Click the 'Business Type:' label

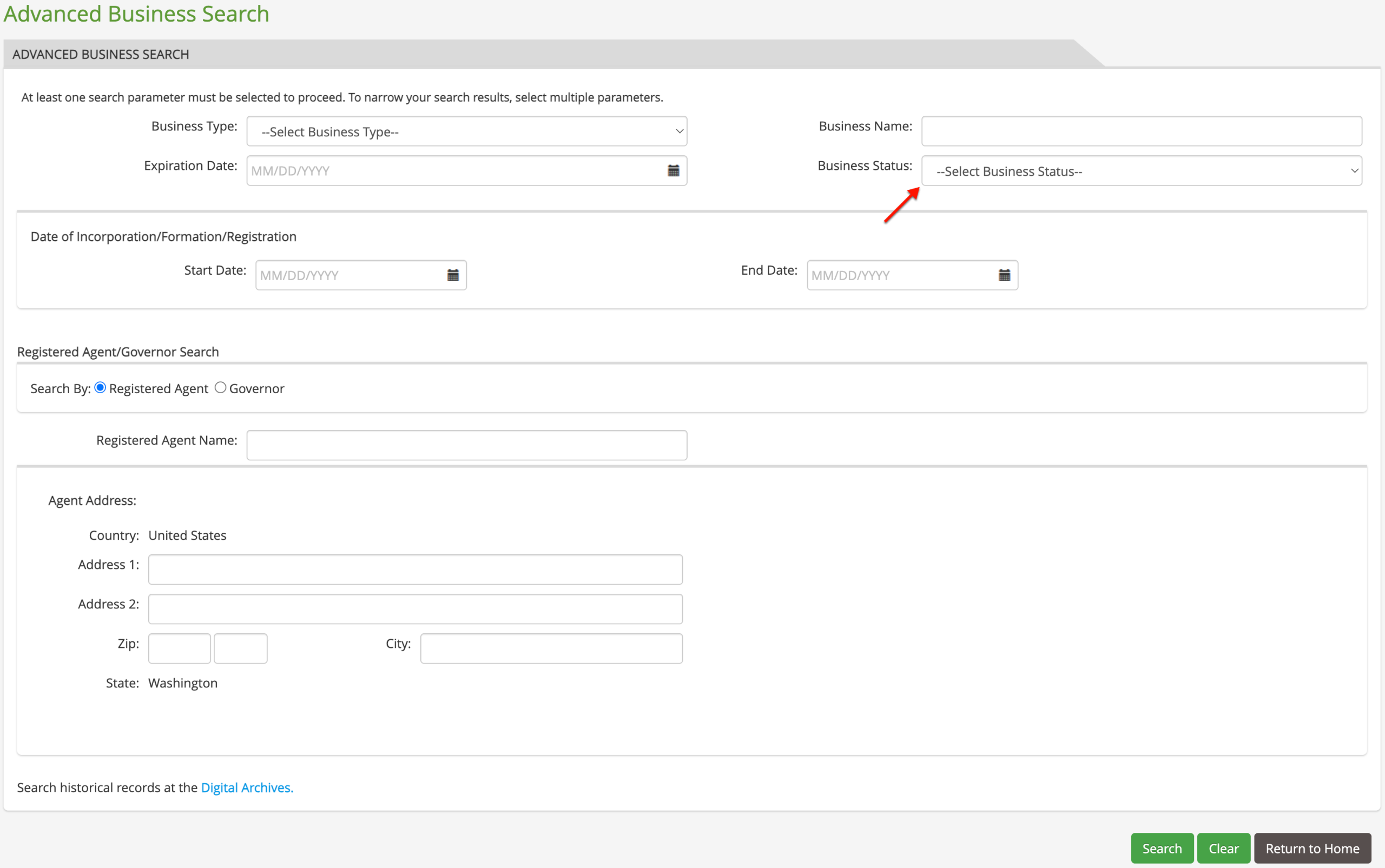click(195, 127)
